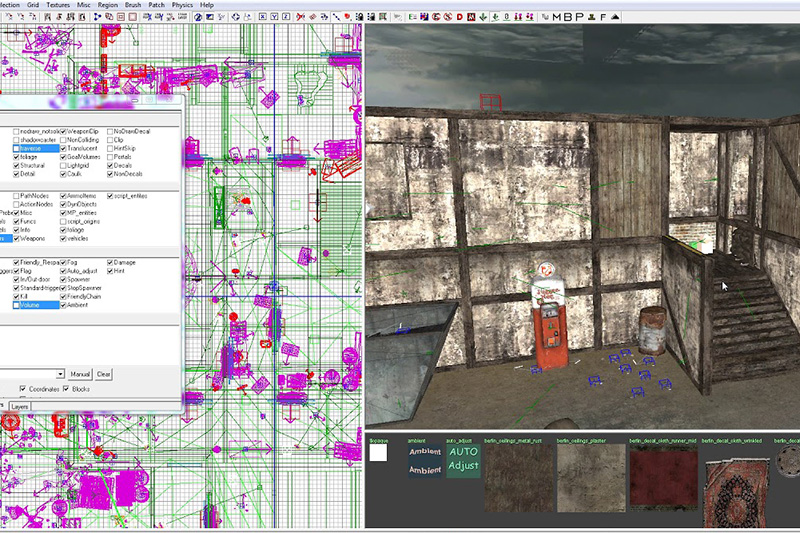
Task: Click the red scissors clipper icon
Action: [301, 17]
